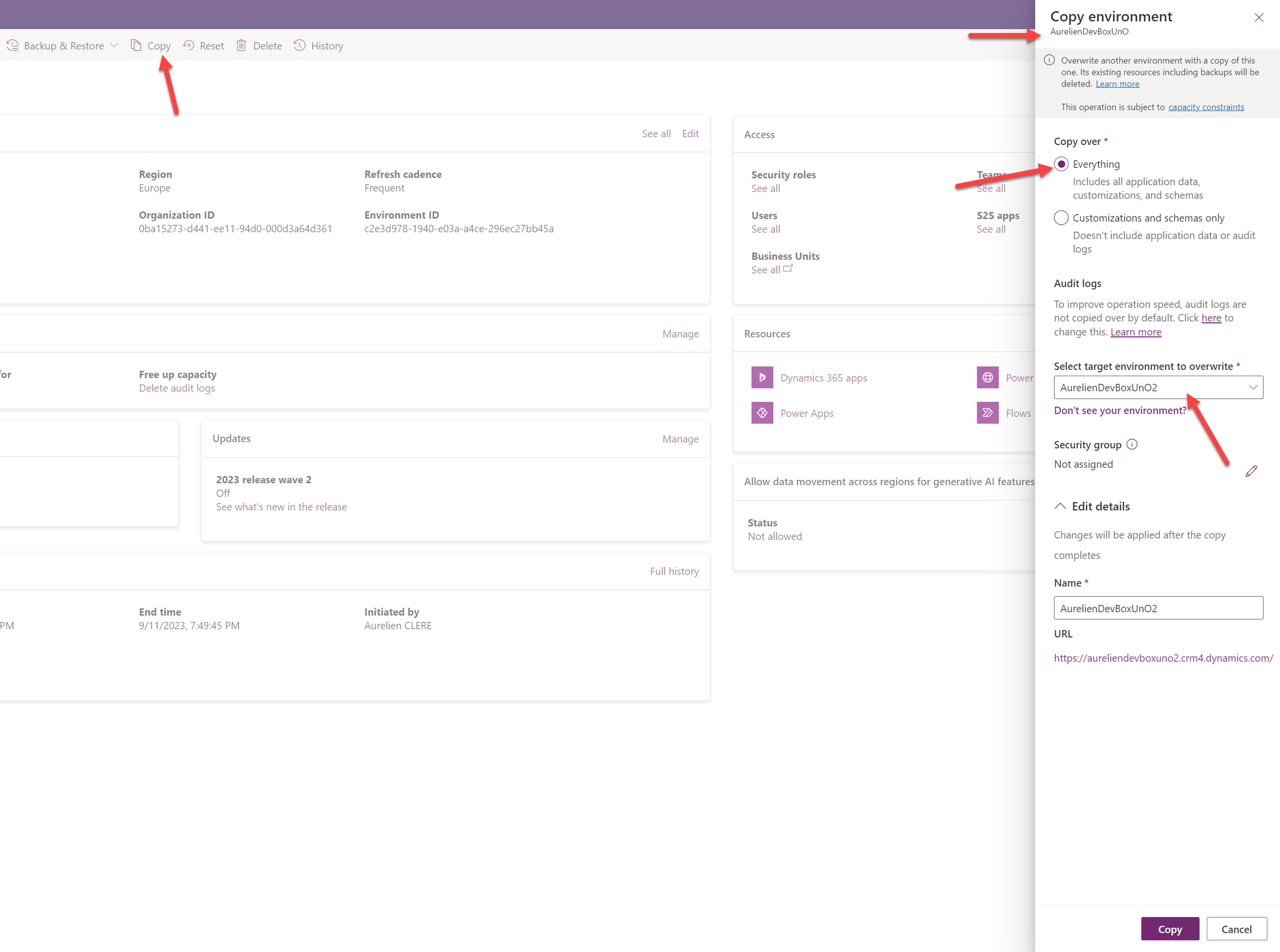Open the capacity constraints link

click(1206, 107)
